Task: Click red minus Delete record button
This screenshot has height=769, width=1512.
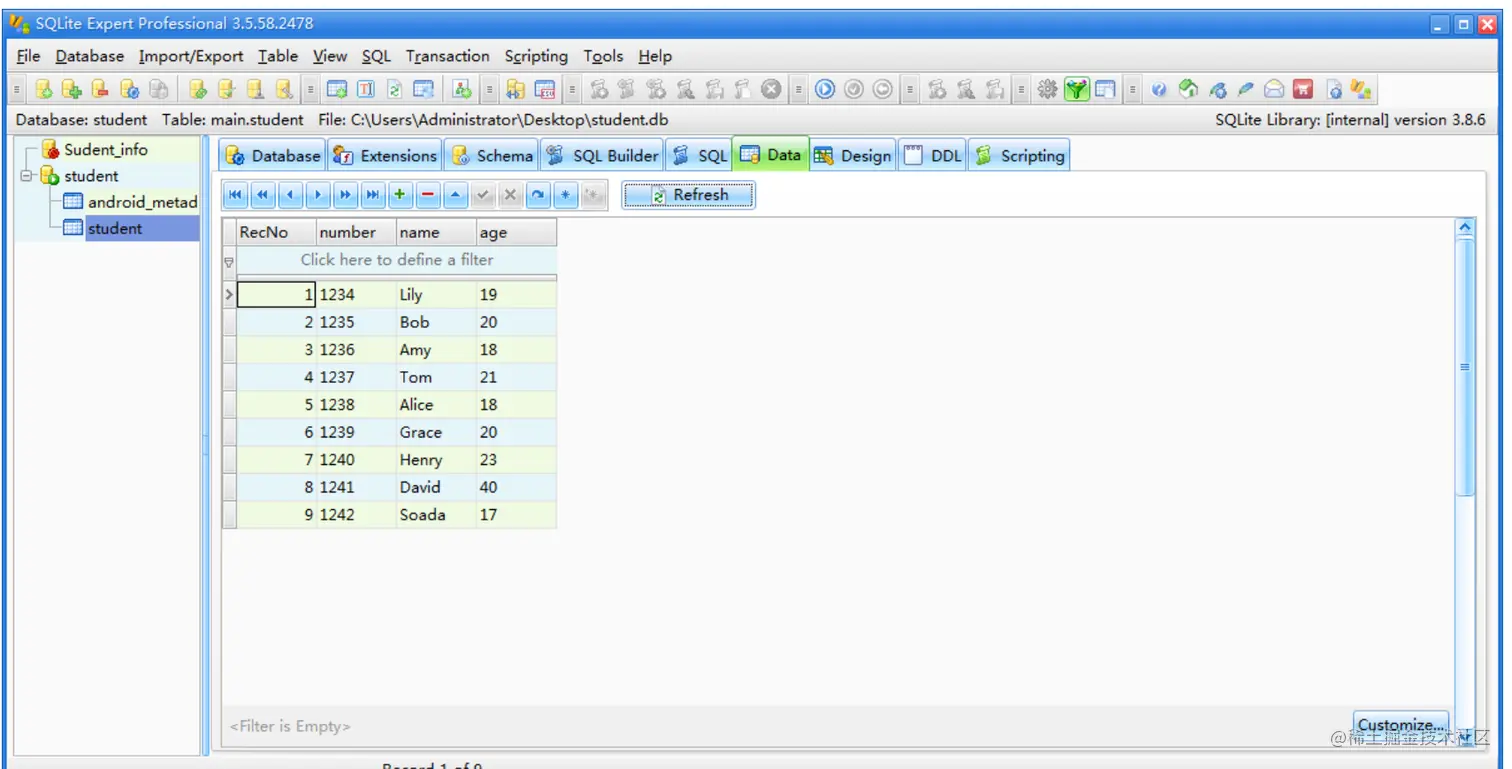Action: click(x=428, y=195)
